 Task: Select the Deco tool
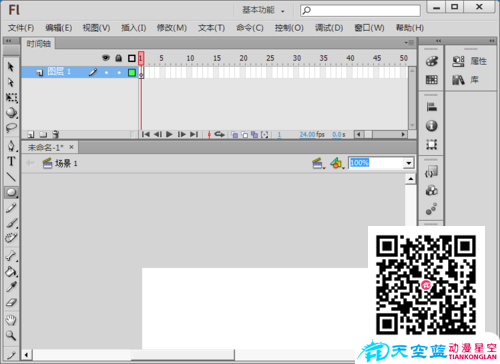11,238
